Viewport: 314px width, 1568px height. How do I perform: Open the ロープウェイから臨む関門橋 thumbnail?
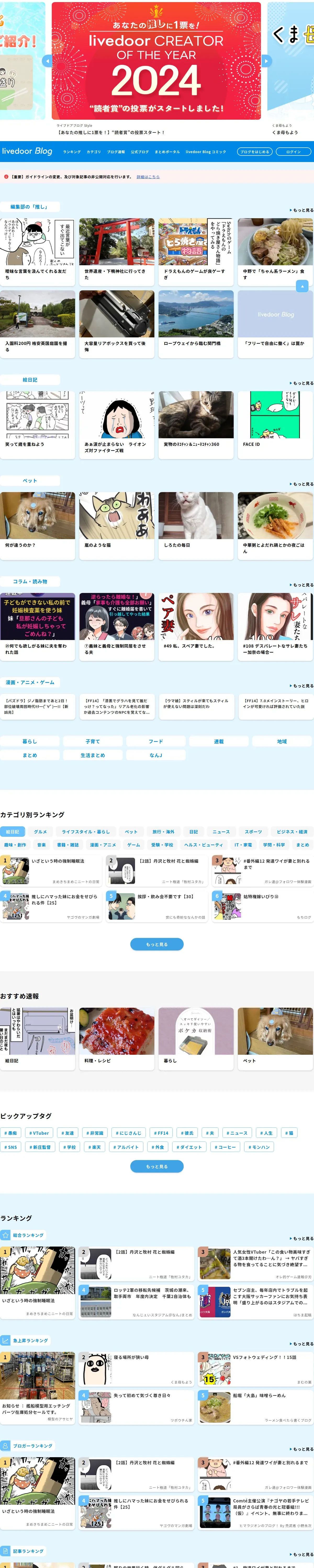click(196, 314)
